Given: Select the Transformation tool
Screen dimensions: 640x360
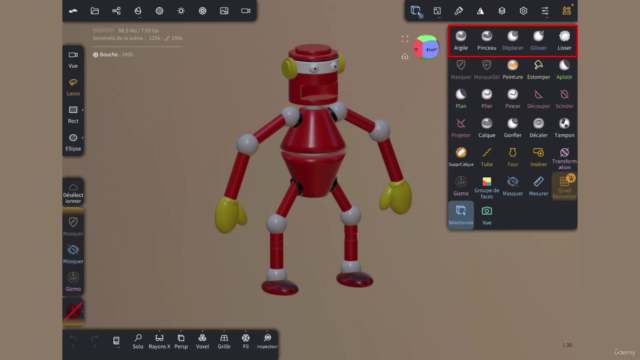Looking at the screenshot, I should (x=564, y=158).
